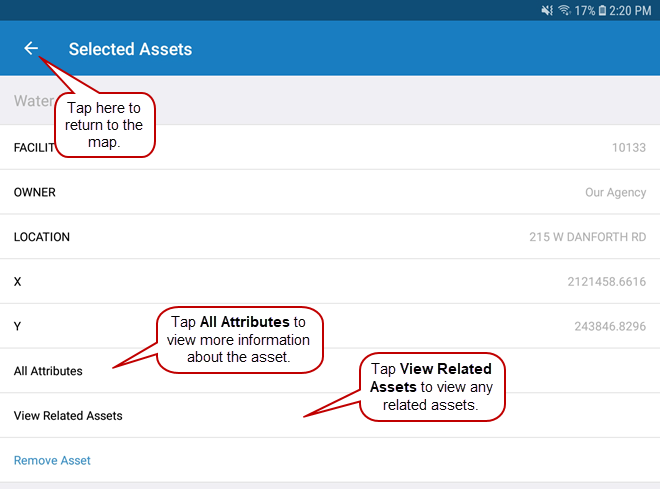The width and height of the screenshot is (660, 489).
Task: Select the Our Agency owner value
Action: coord(615,192)
